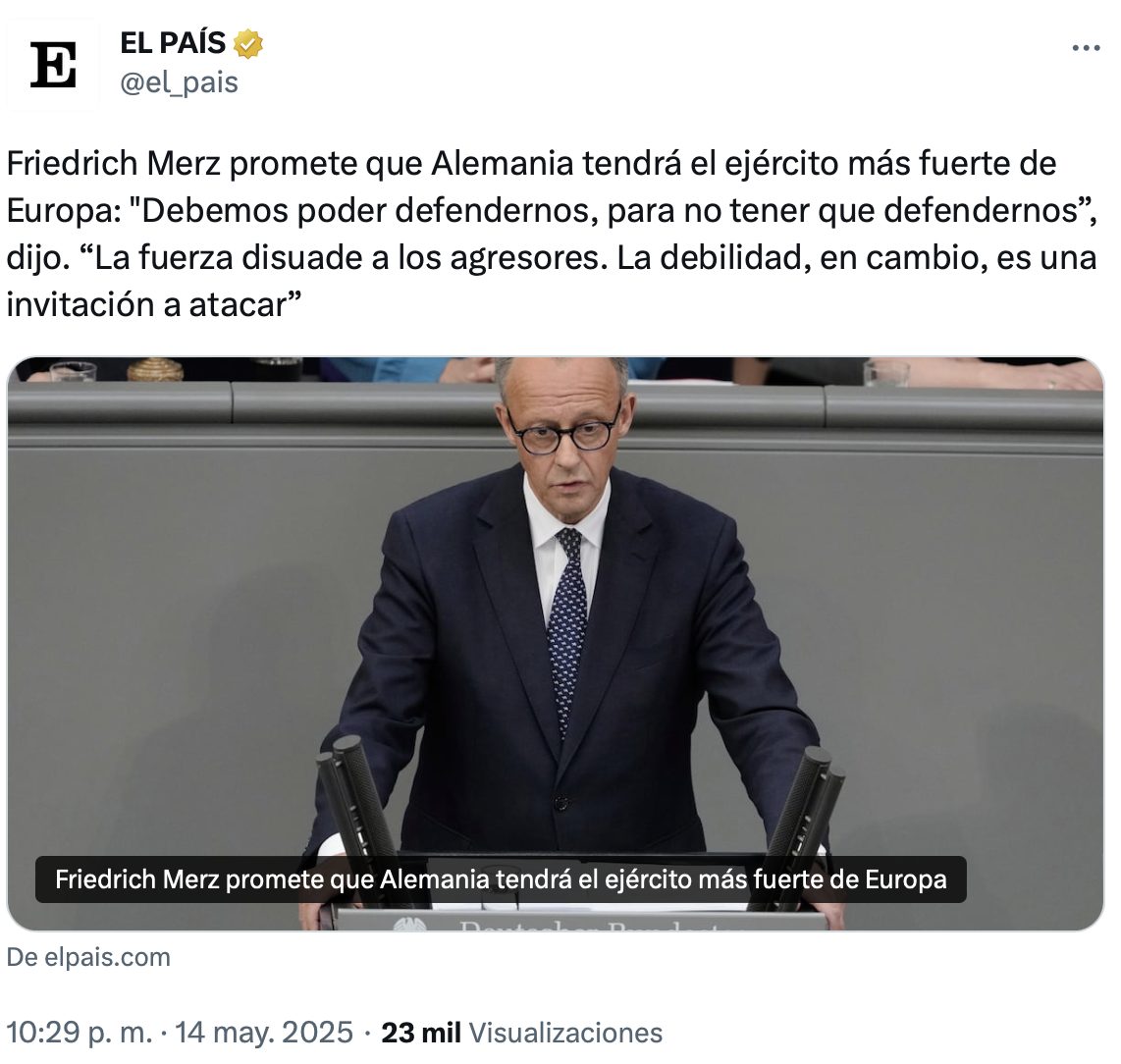Screen dimensions: 1121x1064
Task: Click the quote 'invitación a atacar' in tweet
Action: 154,304
